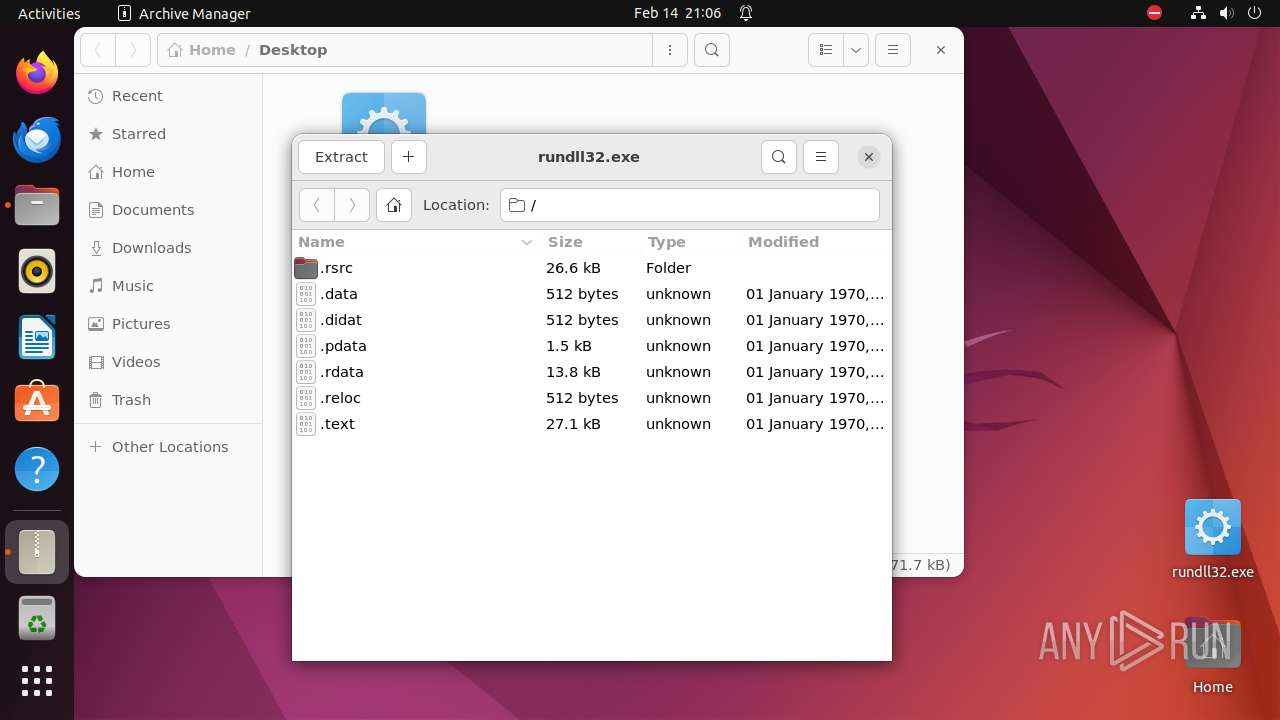This screenshot has width=1280, height=720.
Task: Open Recent in Files sidebar
Action: coord(168,96)
